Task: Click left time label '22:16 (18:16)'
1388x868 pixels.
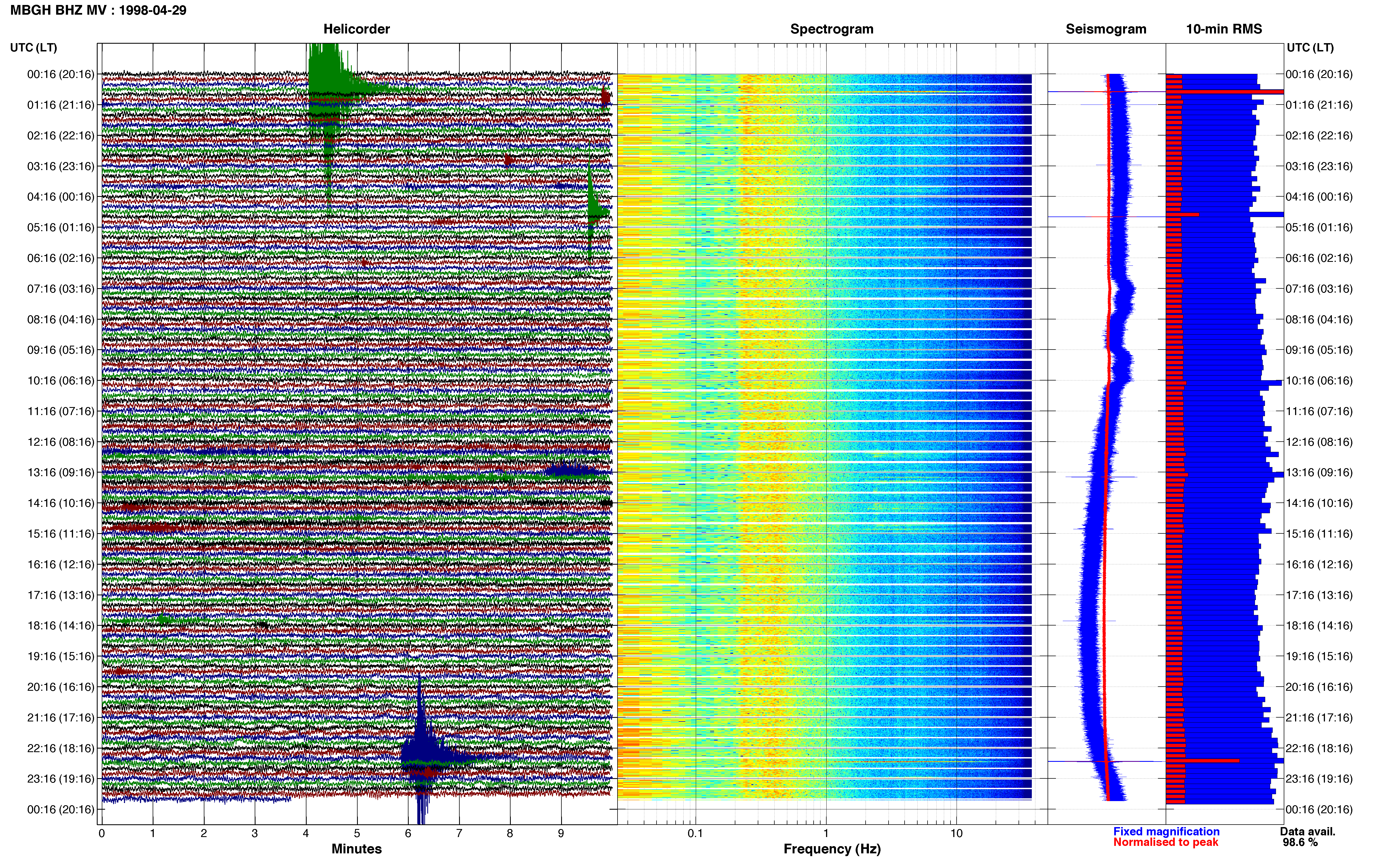Action: point(61,748)
